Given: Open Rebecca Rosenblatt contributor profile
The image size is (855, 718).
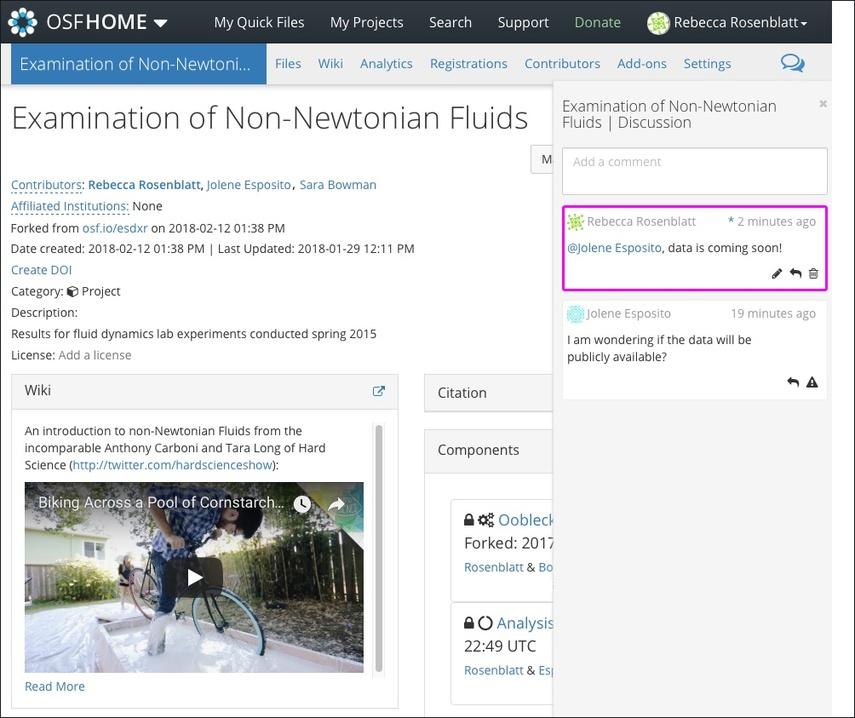Looking at the screenshot, I should point(144,185).
